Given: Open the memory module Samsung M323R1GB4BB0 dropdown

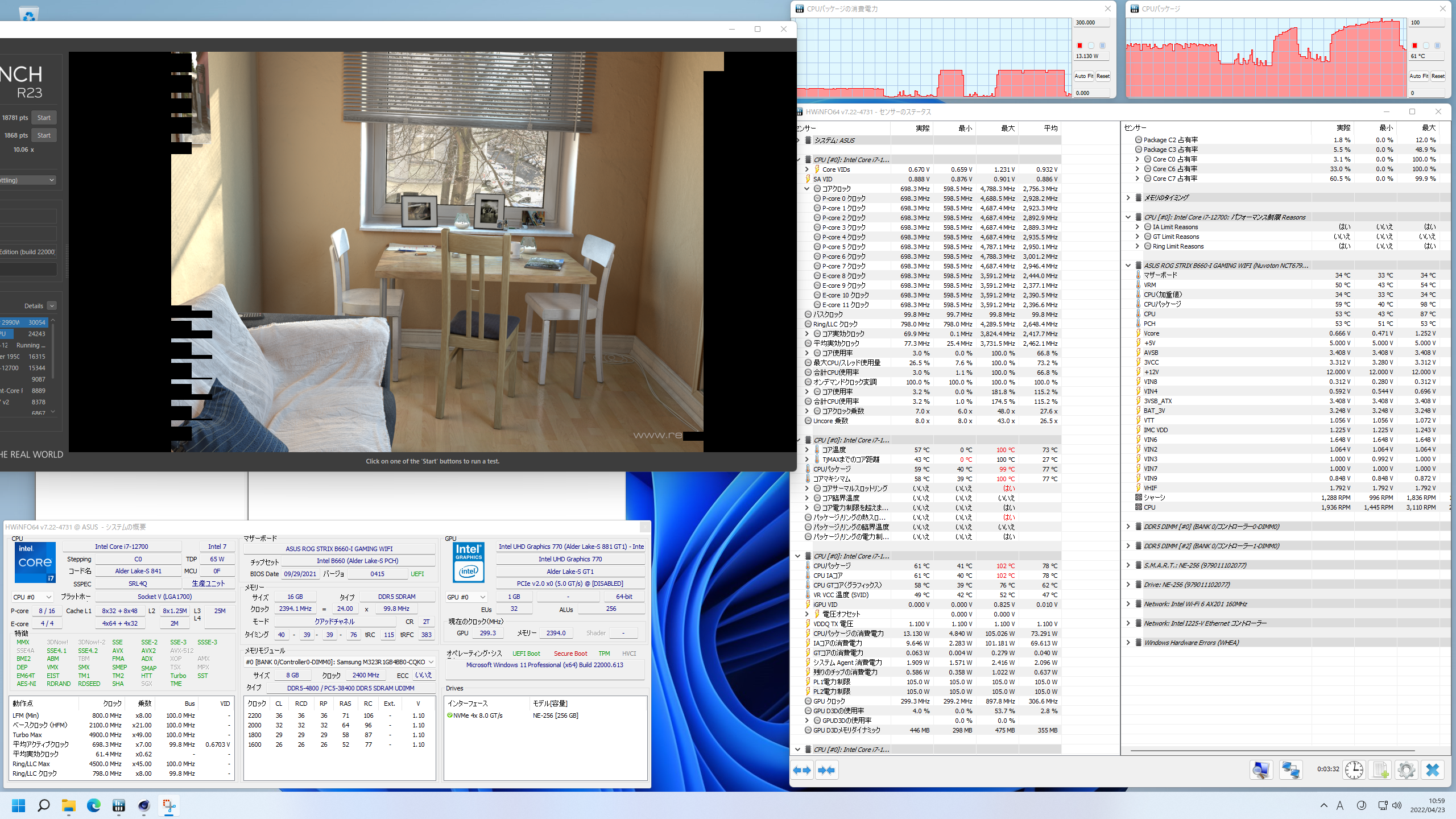Looking at the screenshot, I should pyautogui.click(x=340, y=662).
